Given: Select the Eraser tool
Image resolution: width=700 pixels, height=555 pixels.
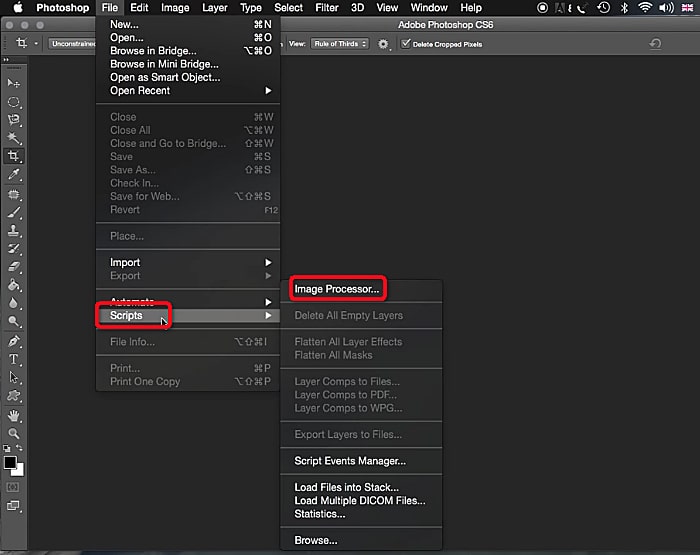Looking at the screenshot, I should click(13, 267).
